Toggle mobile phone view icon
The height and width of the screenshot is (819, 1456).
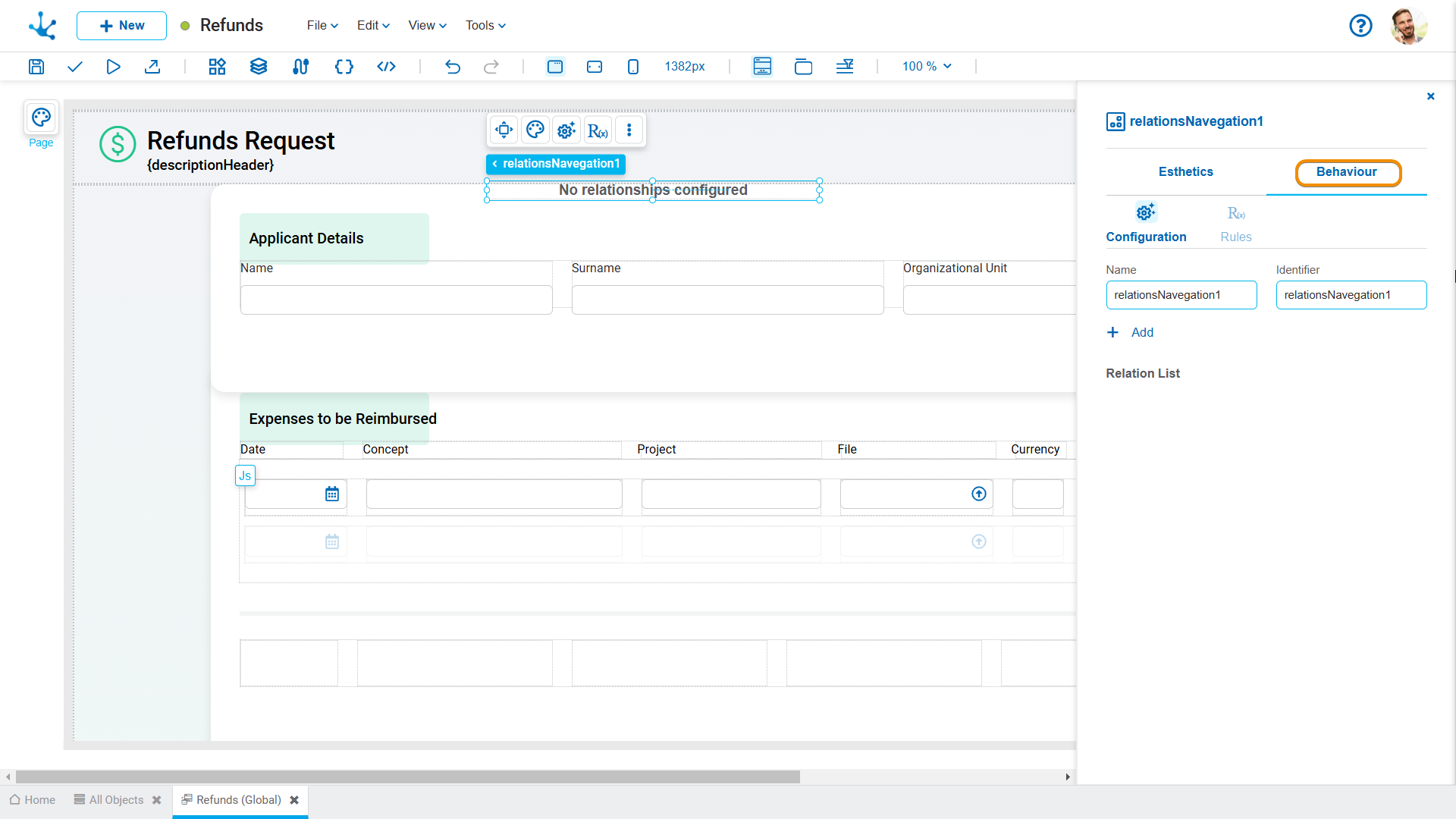[633, 67]
